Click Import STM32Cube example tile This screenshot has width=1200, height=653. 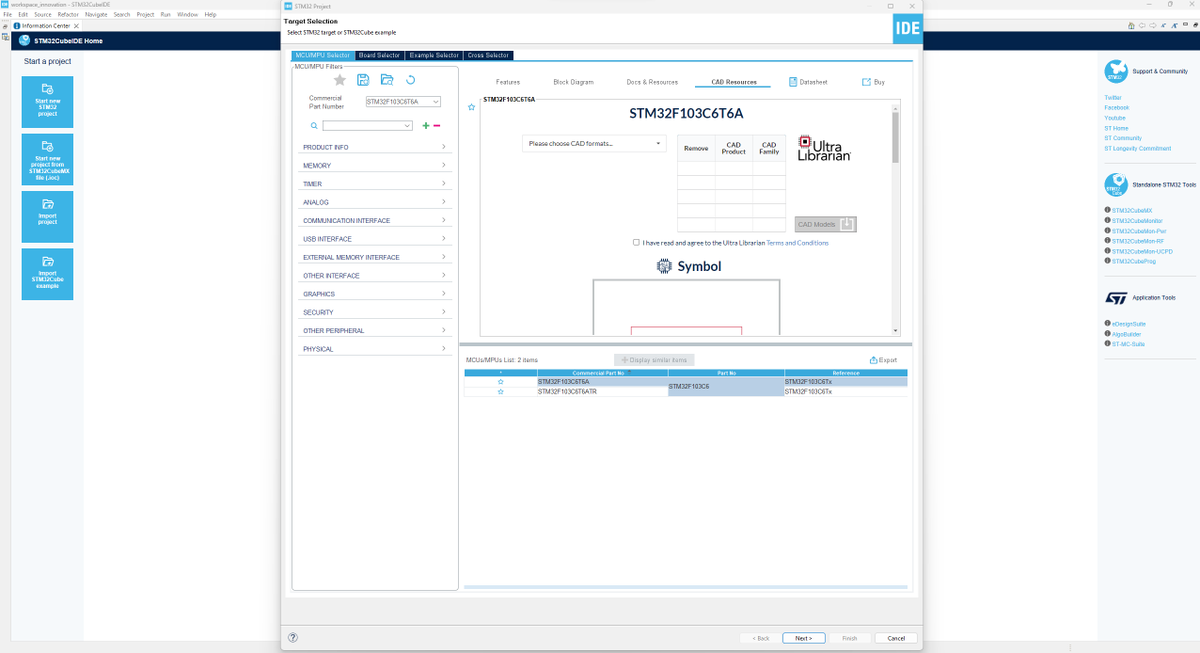[x=47, y=273]
